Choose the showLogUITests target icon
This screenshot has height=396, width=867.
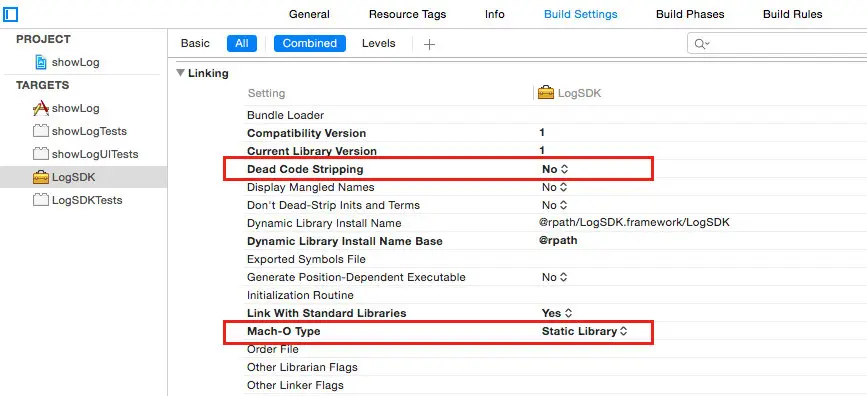pos(41,154)
